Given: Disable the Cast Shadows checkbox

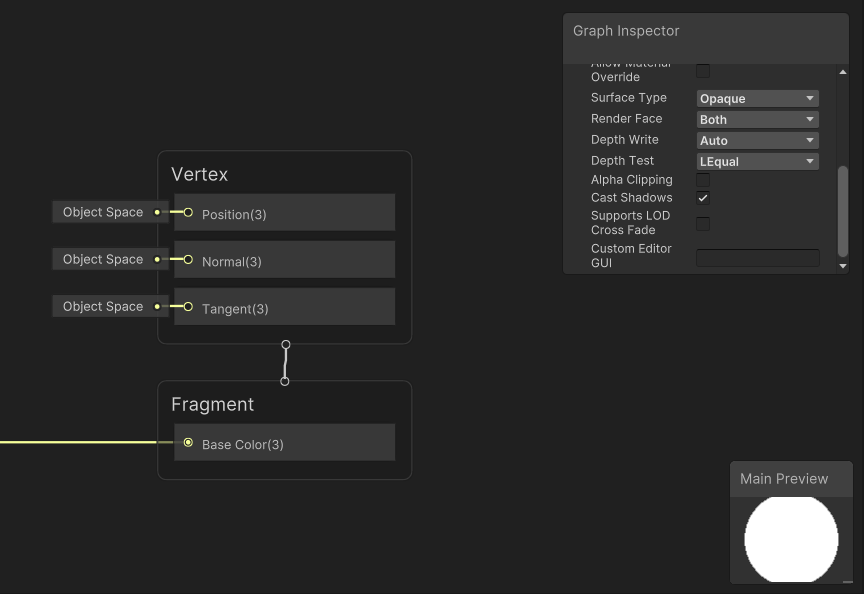Looking at the screenshot, I should point(703,198).
